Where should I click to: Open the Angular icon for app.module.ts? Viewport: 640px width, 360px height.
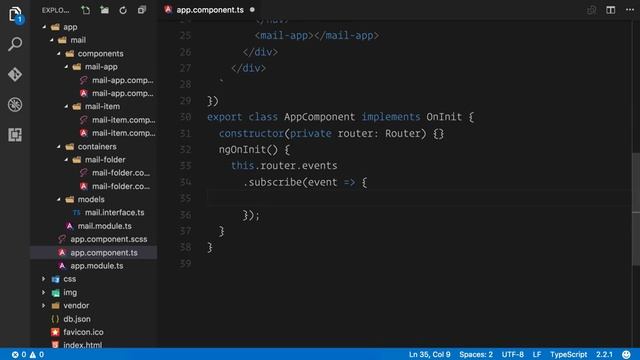click(x=62, y=266)
